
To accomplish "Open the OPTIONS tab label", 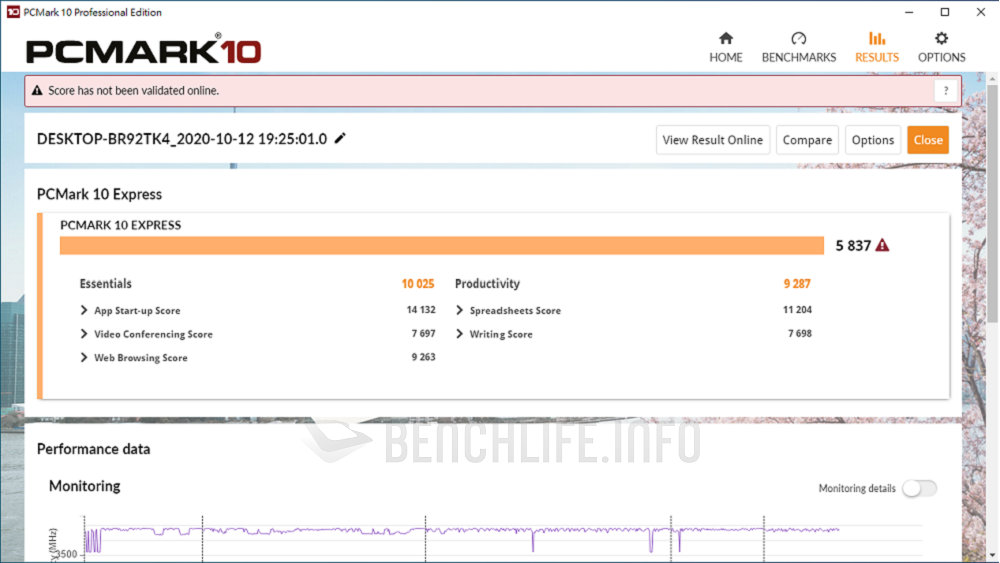I will tap(941, 57).
